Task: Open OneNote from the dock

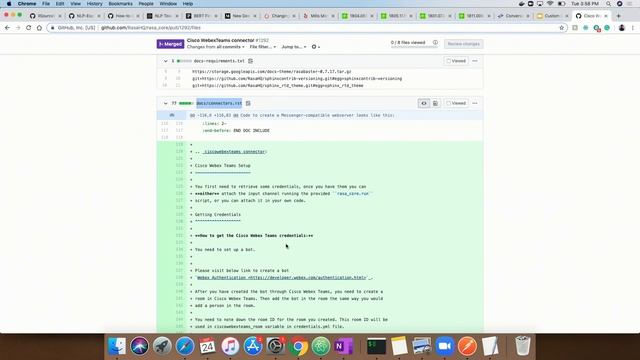Action: (344, 346)
